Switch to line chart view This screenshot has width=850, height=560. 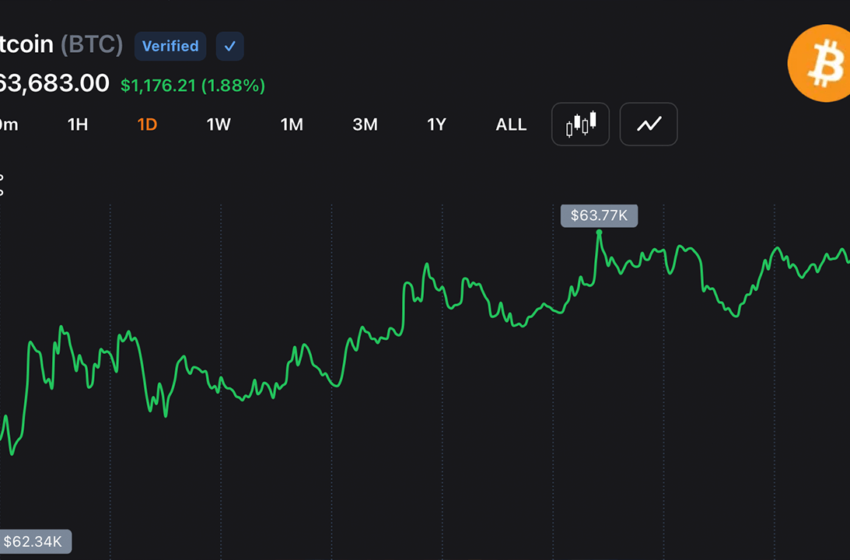click(x=648, y=124)
